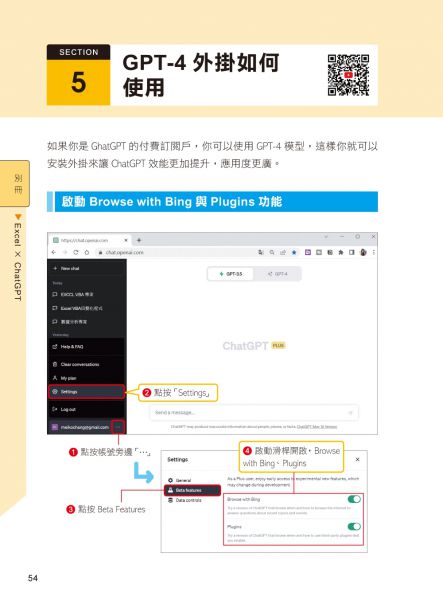Click the home icon in the toolbar
Image resolution: width=443 pixels, height=600 pixels.
pyautogui.click(x=87, y=253)
